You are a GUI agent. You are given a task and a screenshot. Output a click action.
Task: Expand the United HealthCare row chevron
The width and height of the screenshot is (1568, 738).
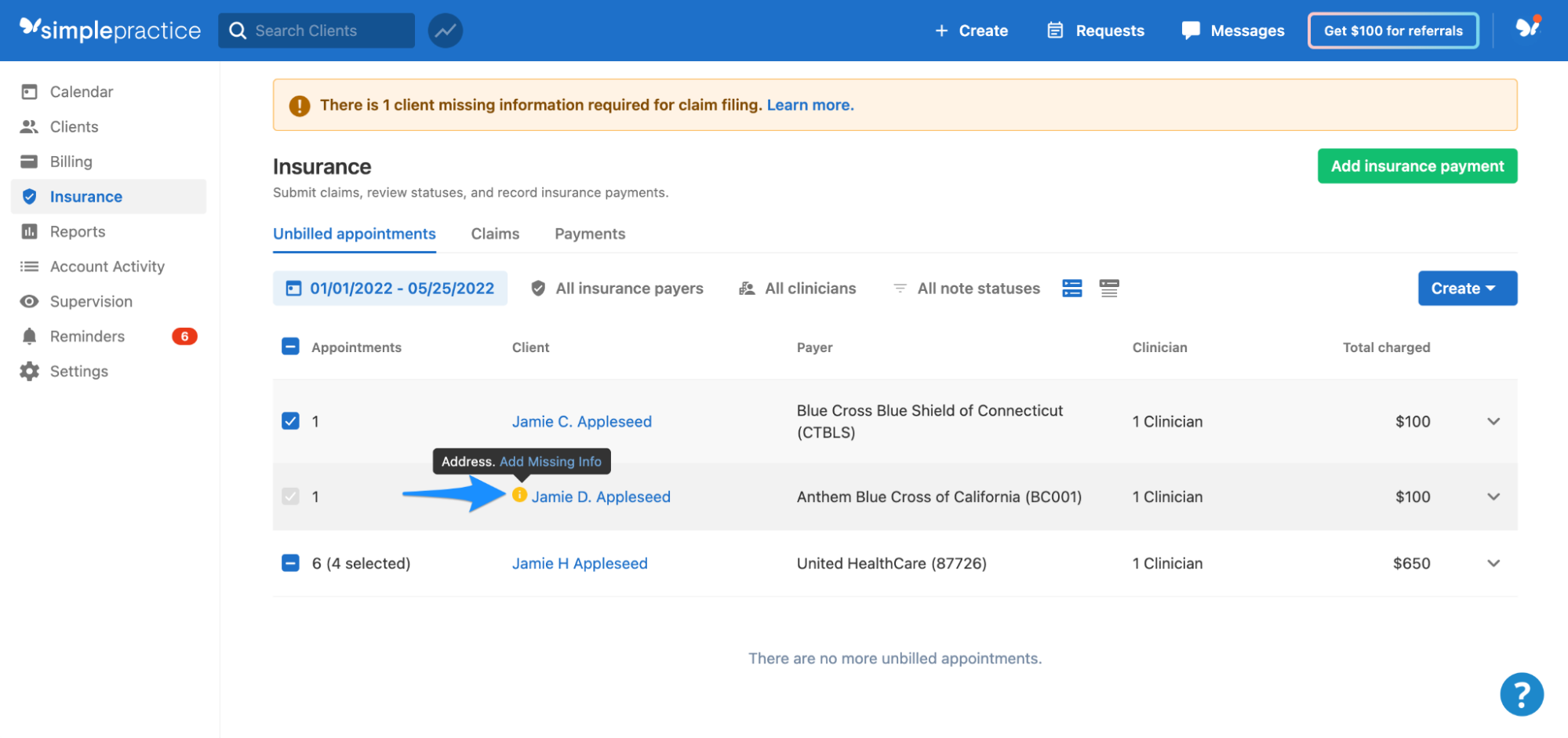(x=1493, y=563)
